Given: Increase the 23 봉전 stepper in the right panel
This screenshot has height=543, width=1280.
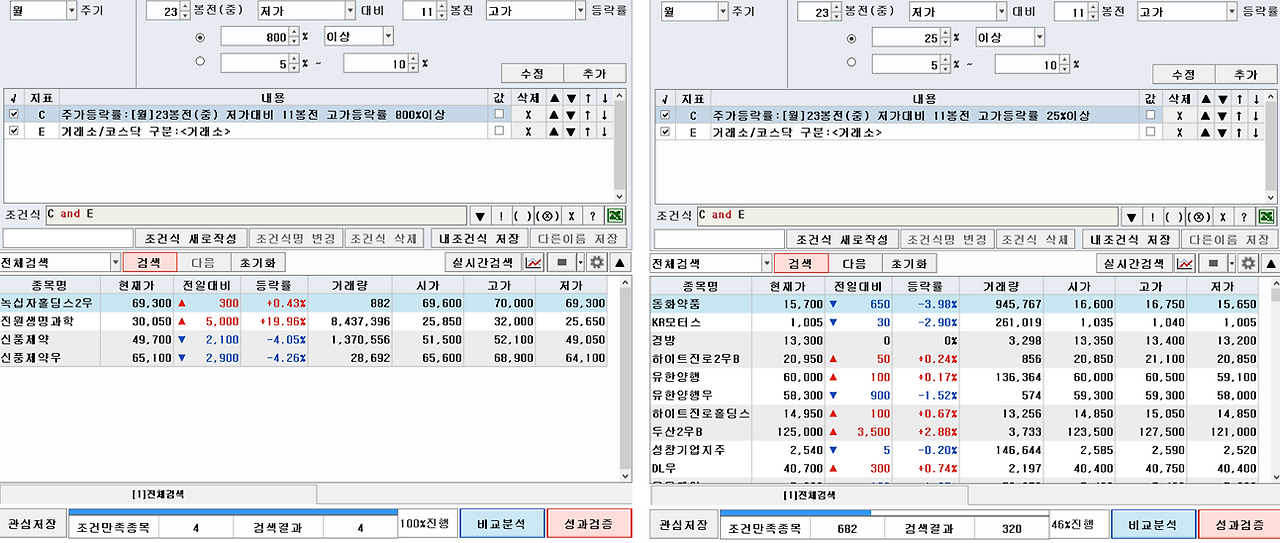Looking at the screenshot, I should point(836,8).
